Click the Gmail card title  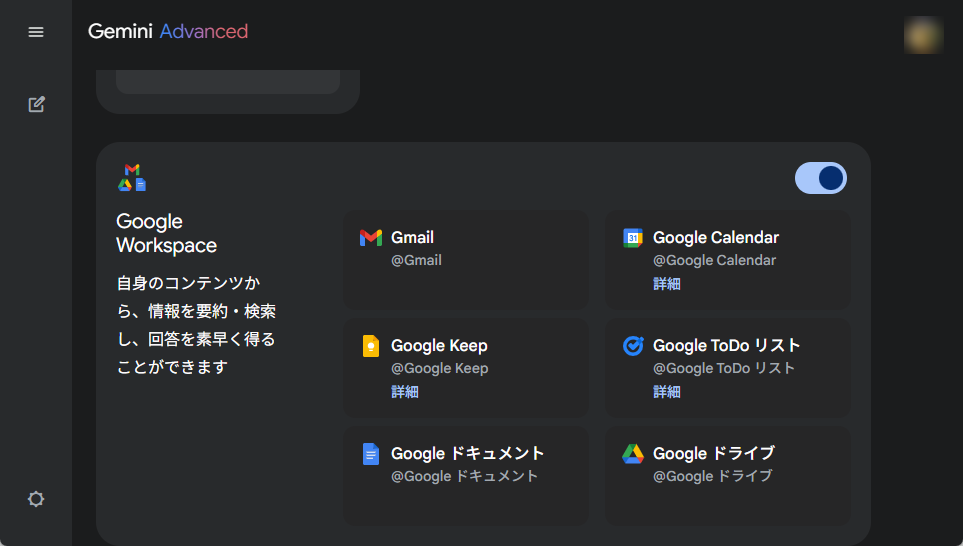pos(412,238)
